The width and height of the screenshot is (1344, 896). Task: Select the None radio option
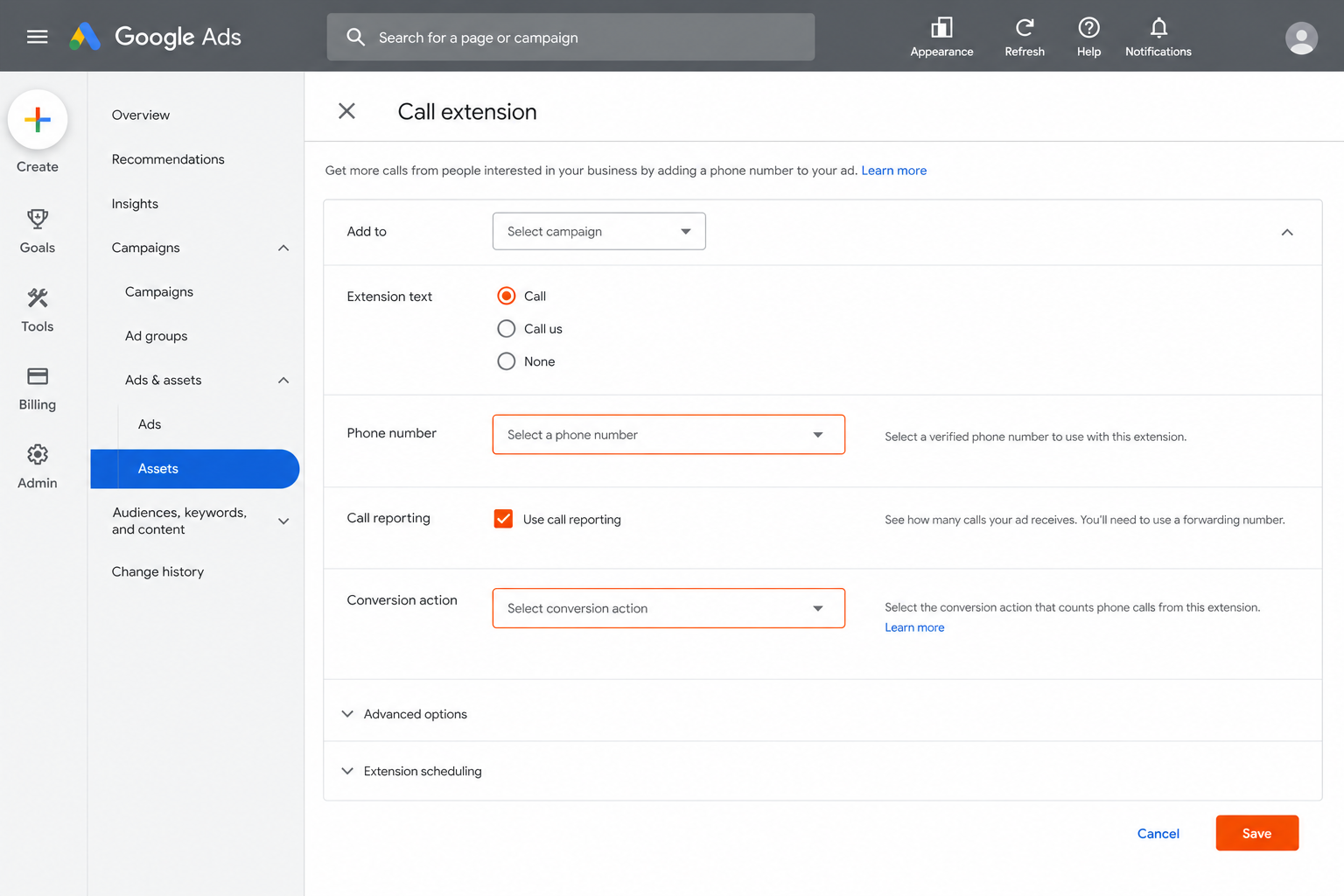[506, 360]
